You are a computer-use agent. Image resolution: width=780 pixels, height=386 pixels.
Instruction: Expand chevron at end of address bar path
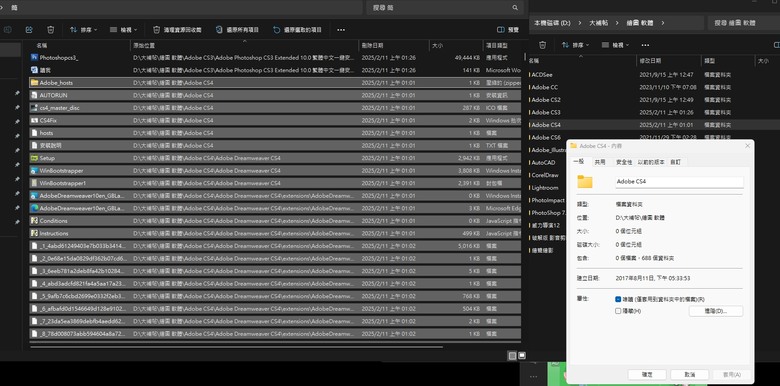[662, 23]
